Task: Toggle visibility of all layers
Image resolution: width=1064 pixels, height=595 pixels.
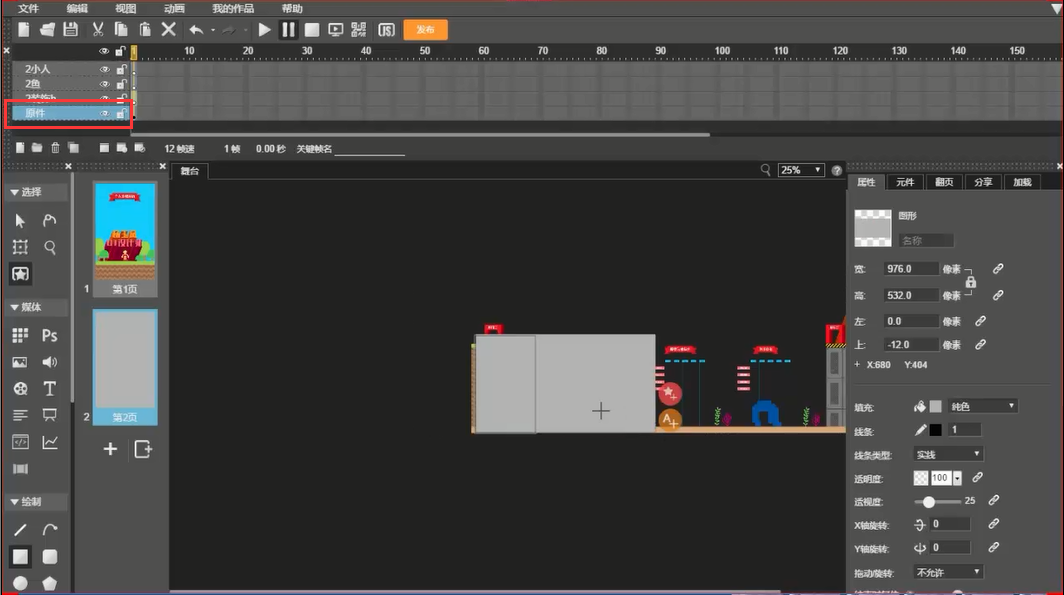Action: [x=104, y=51]
